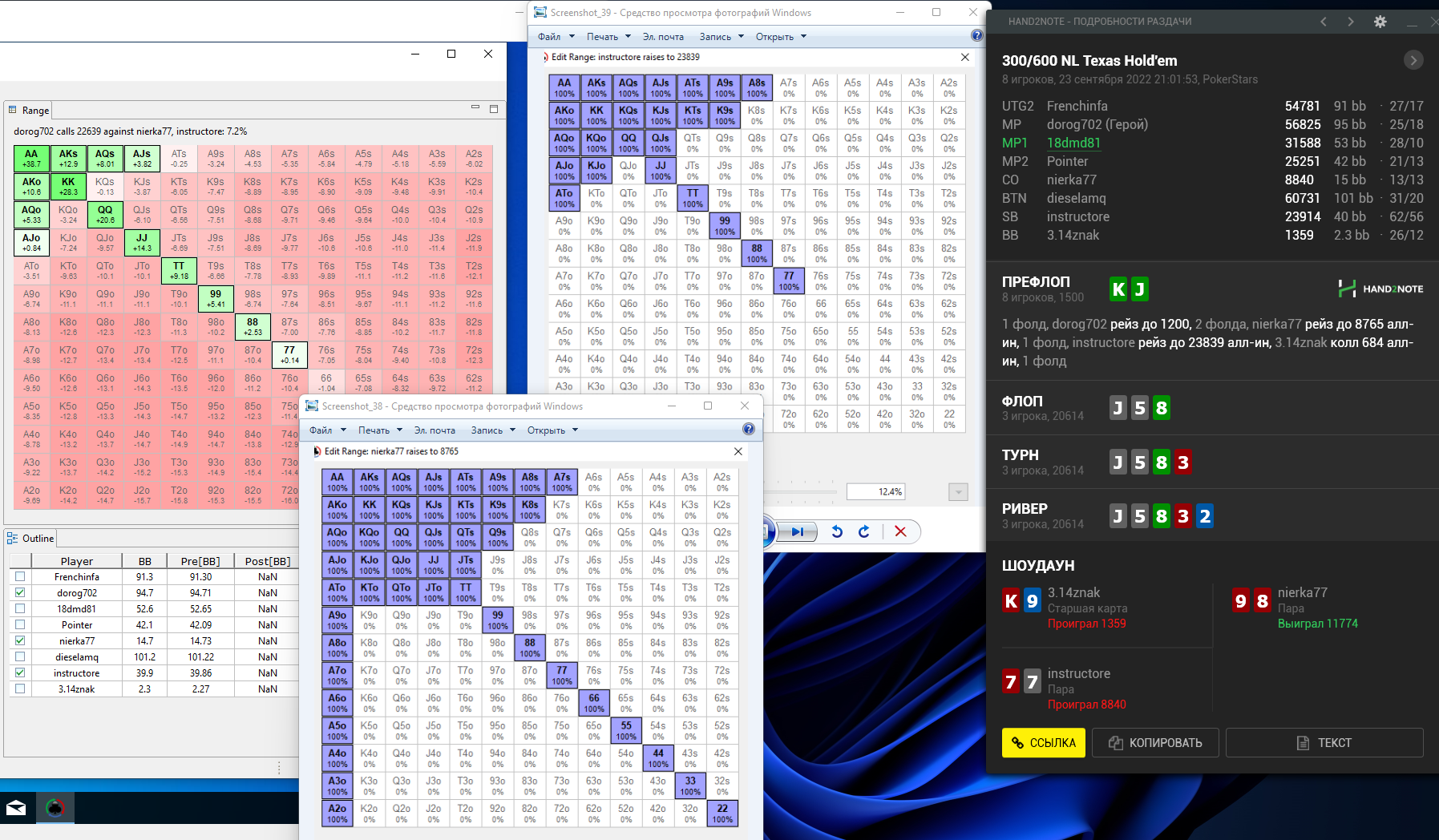Click the СССЫЛКА link button
Screen dimensions: 1439x840
(1044, 743)
